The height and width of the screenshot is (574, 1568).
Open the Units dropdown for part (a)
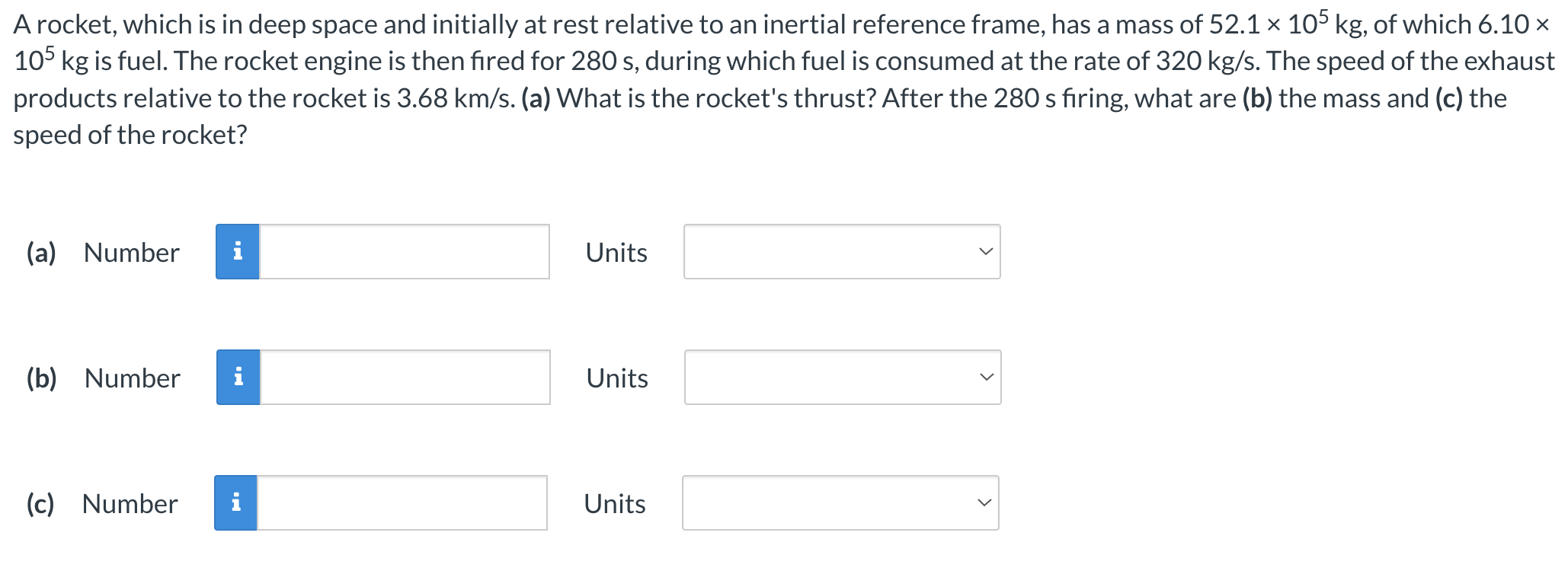click(x=841, y=251)
